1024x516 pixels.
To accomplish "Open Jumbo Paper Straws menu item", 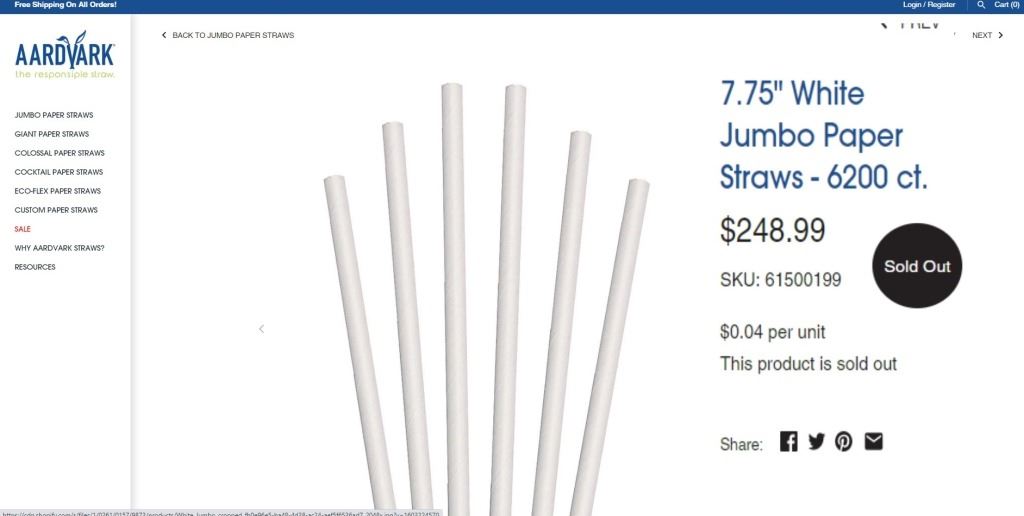I will point(54,115).
